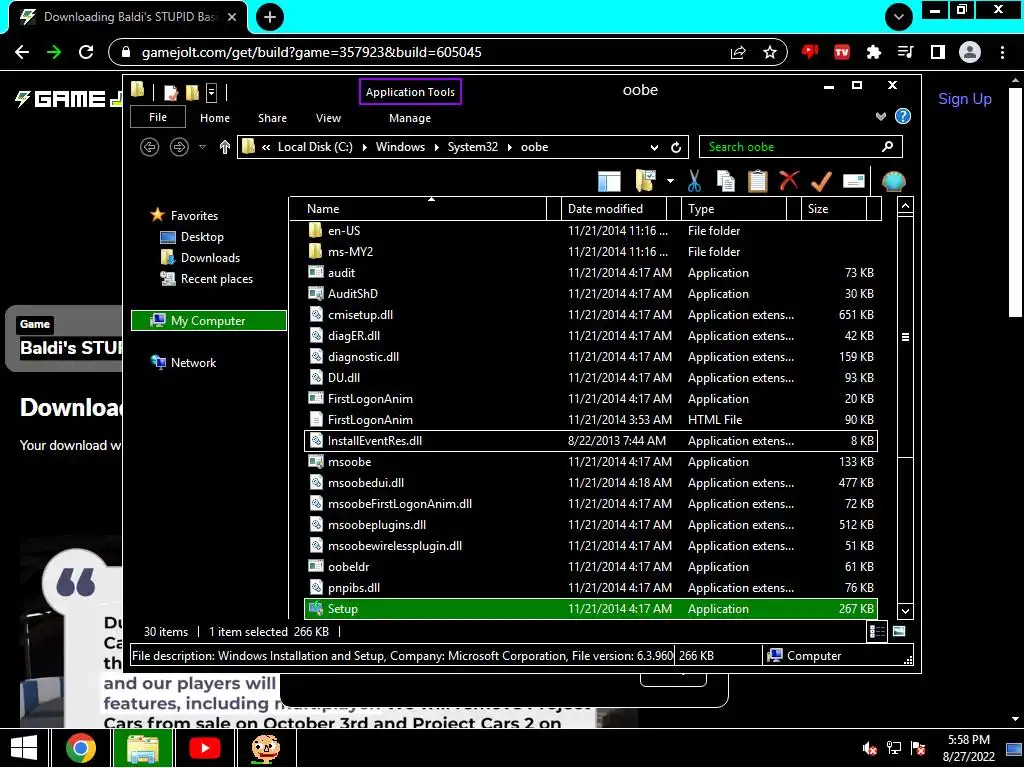Bookmark this page with the star icon
This screenshot has height=768, width=1024.
tap(770, 52)
